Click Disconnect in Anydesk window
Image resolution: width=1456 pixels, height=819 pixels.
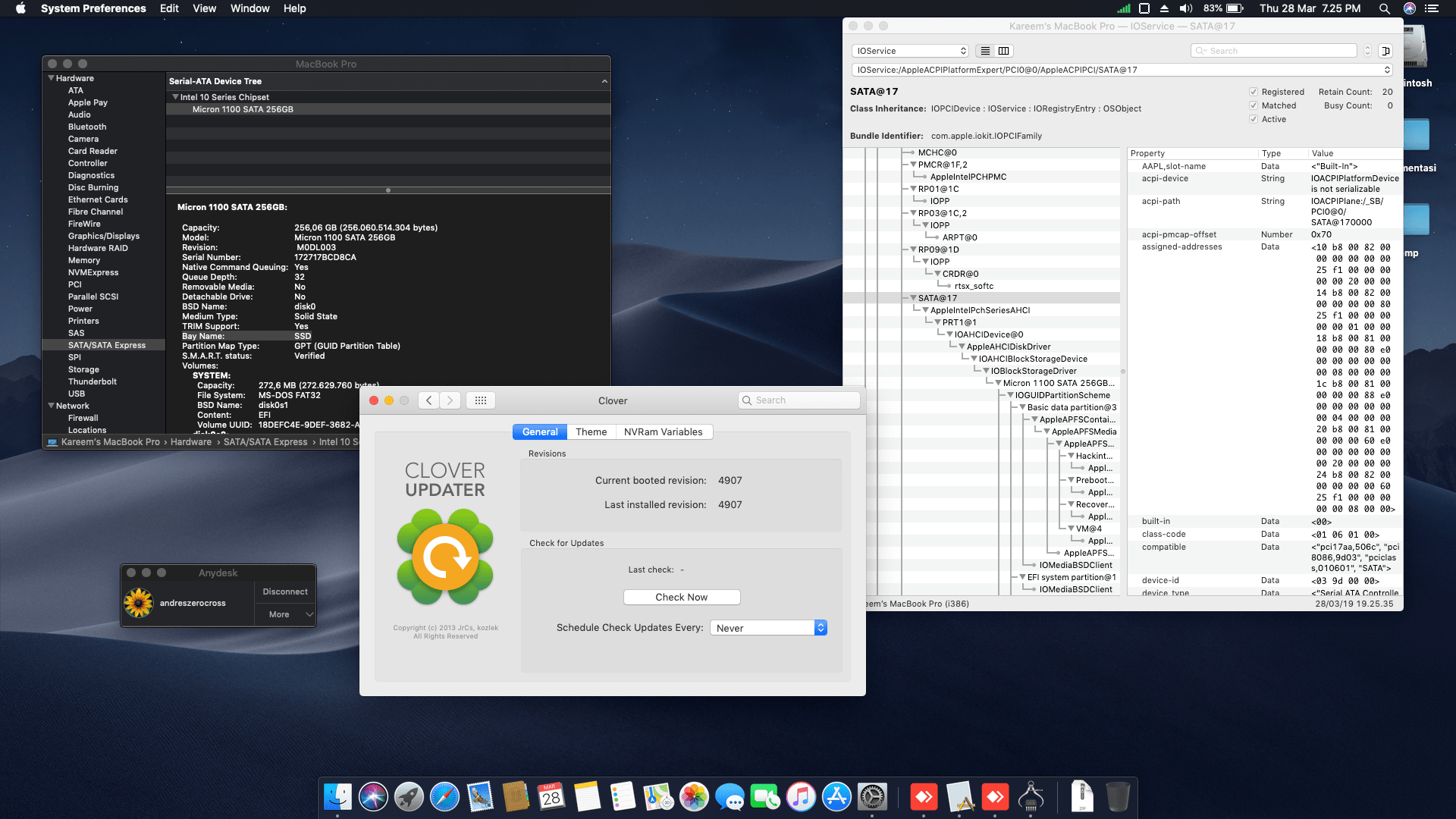[285, 591]
